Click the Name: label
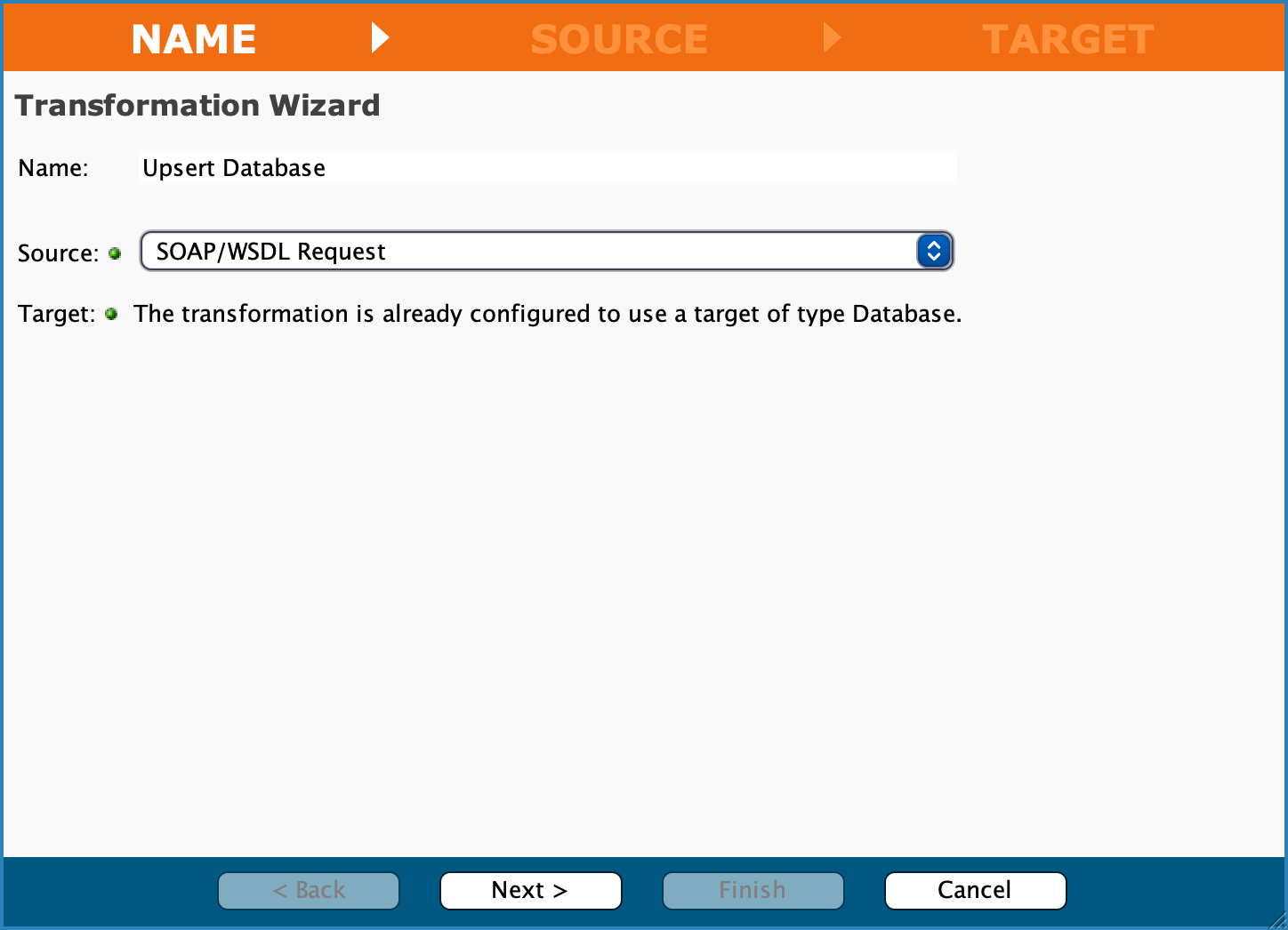The height and width of the screenshot is (930, 1288). click(53, 168)
